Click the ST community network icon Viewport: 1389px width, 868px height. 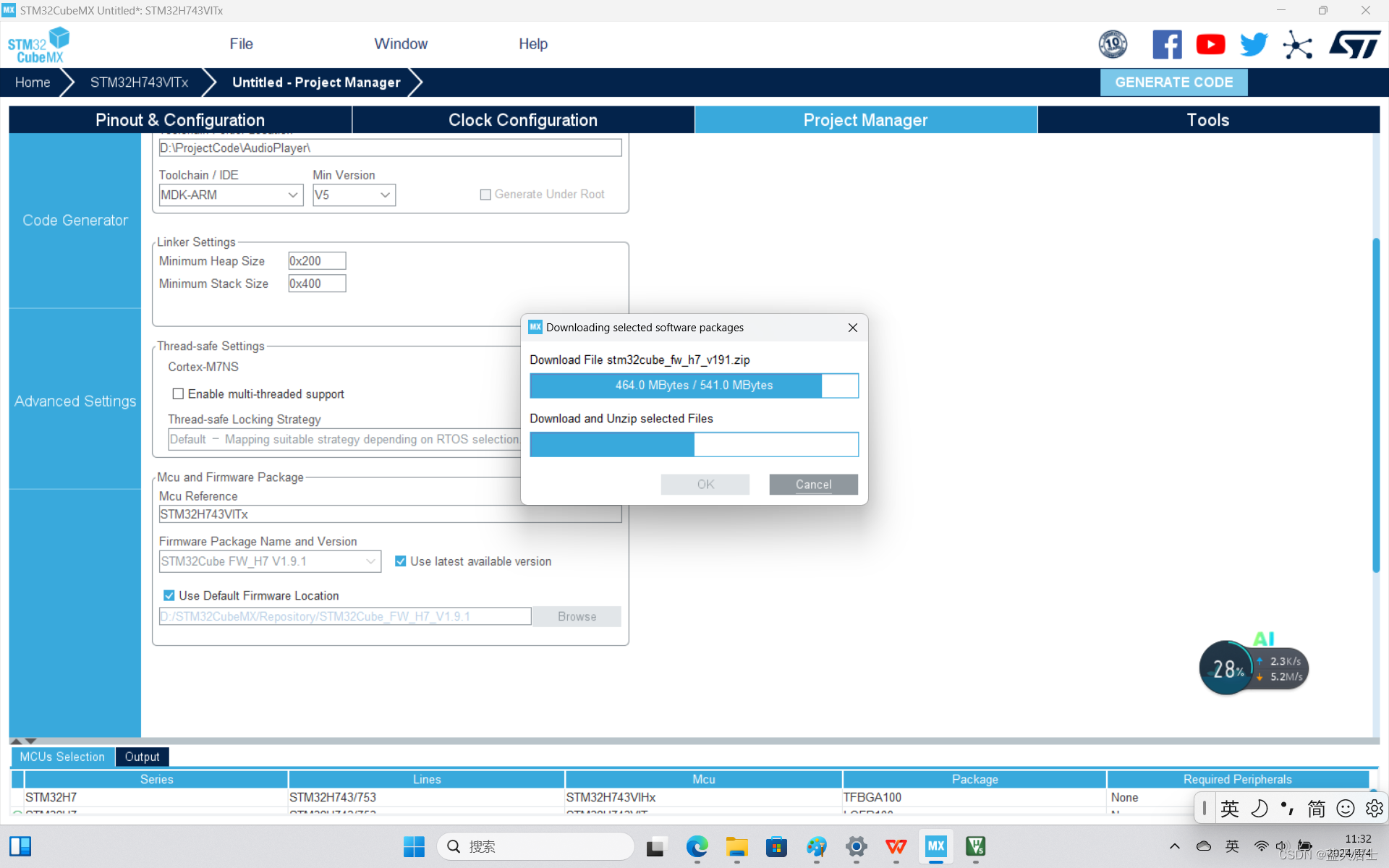point(1297,45)
